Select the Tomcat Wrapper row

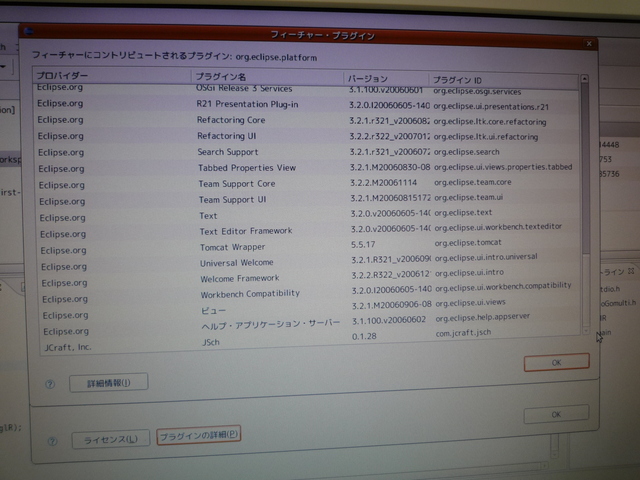click(309, 247)
